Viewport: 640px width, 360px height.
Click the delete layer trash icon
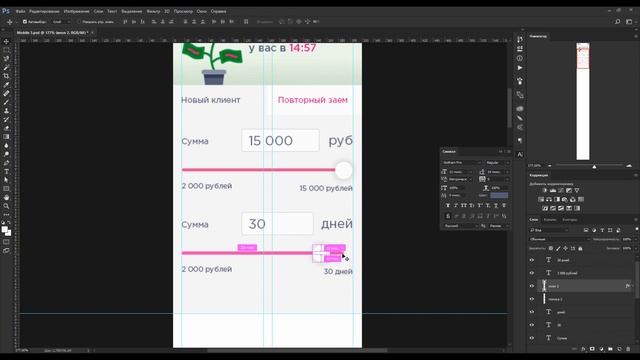point(628,349)
